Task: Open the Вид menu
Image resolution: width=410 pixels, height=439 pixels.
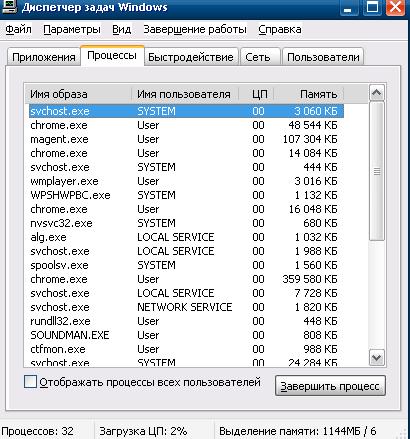Action: (121, 29)
